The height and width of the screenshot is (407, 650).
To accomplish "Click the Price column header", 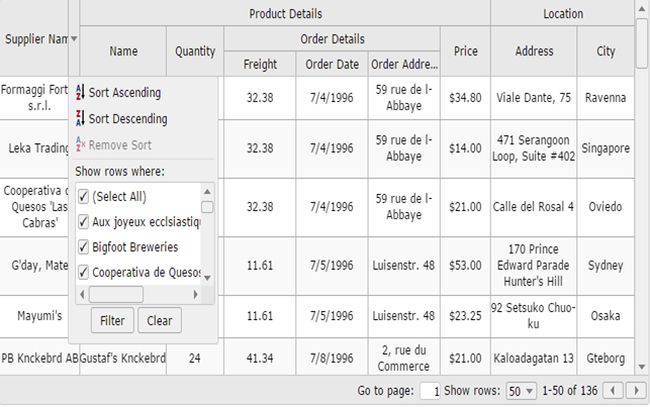I will tap(466, 51).
